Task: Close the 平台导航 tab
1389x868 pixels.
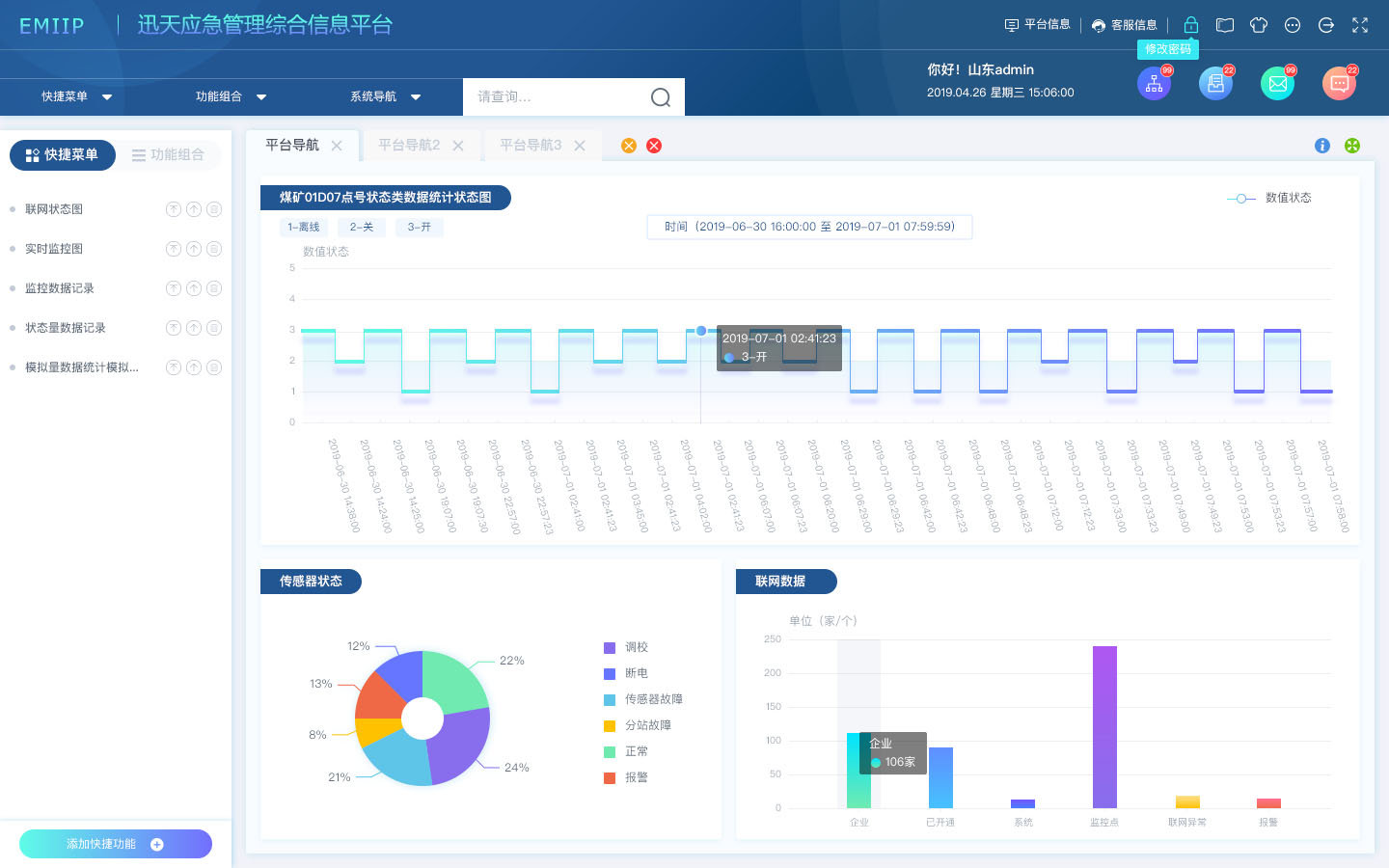Action: click(x=337, y=146)
